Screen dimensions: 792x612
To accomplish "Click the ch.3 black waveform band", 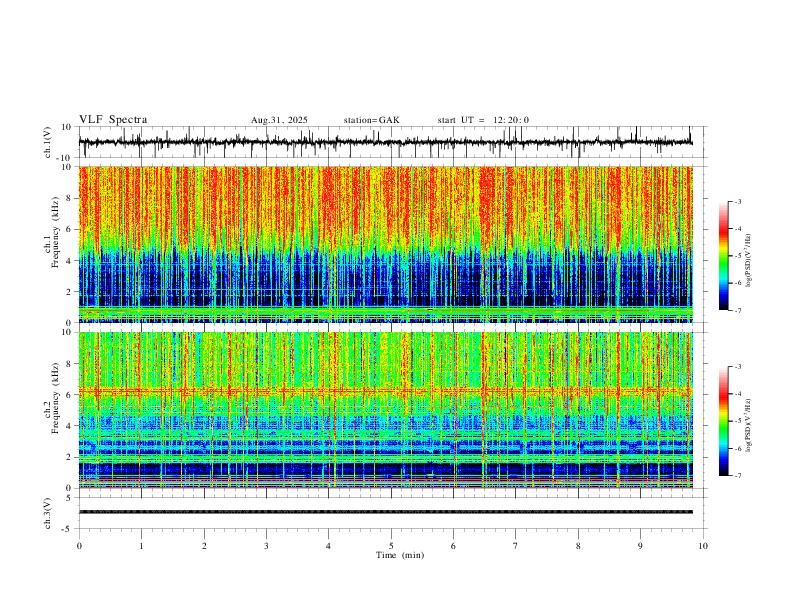I will click(385, 512).
